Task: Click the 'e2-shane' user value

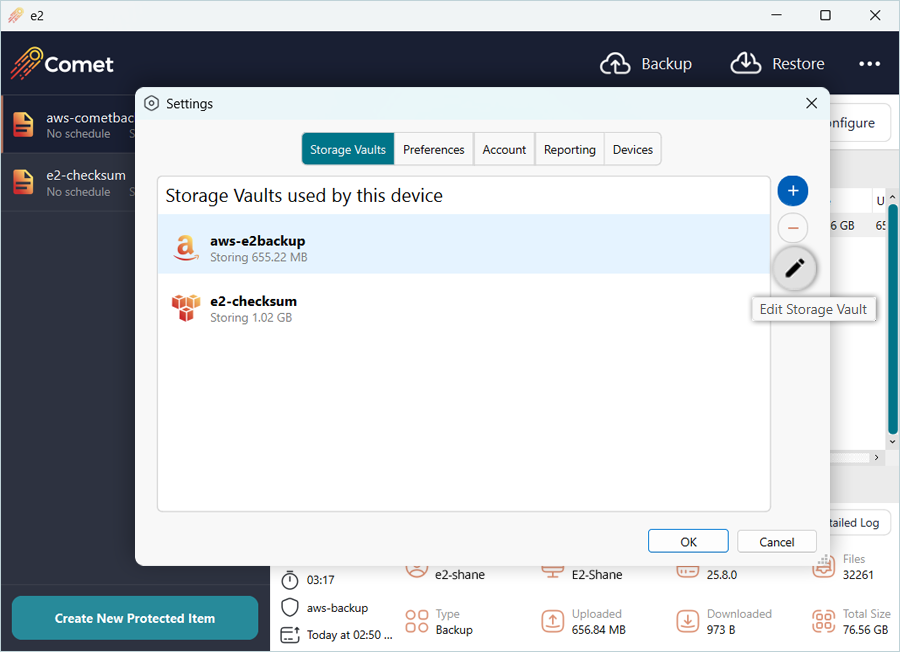Action: (460, 575)
